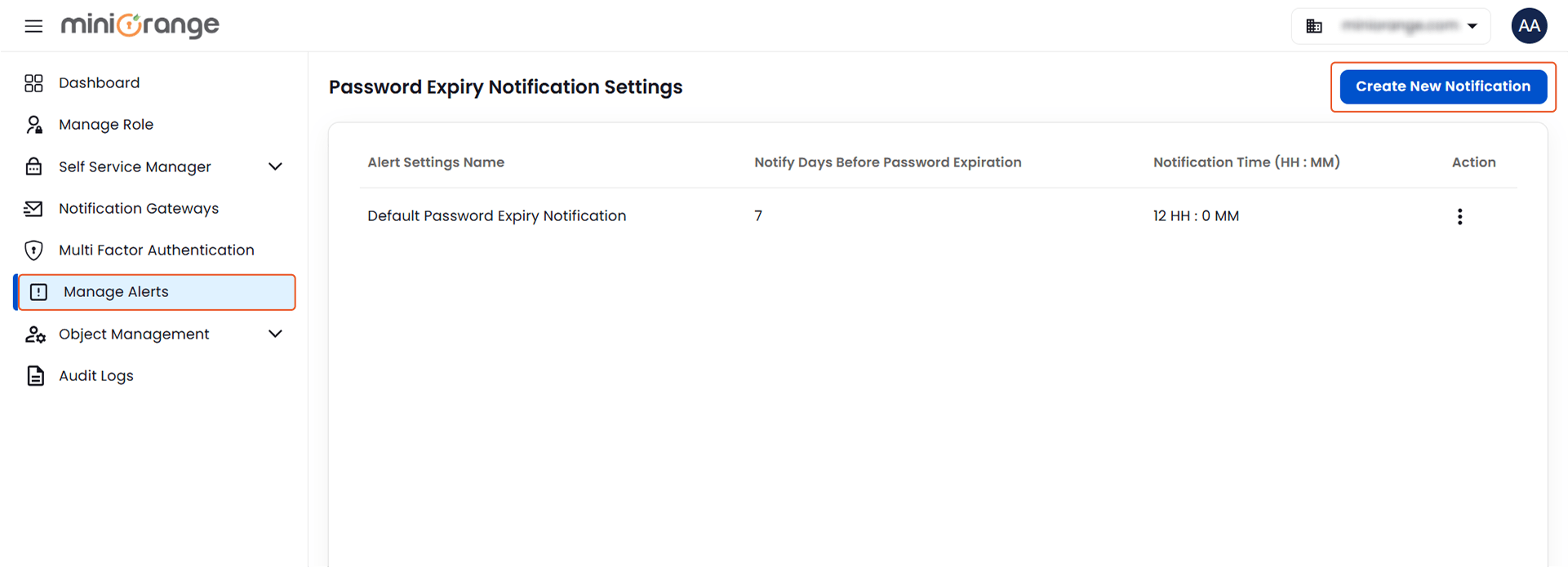Open the action kebab menu for Default Password Expiry Notification
Image resolution: width=1568 pixels, height=567 pixels.
click(x=1459, y=215)
